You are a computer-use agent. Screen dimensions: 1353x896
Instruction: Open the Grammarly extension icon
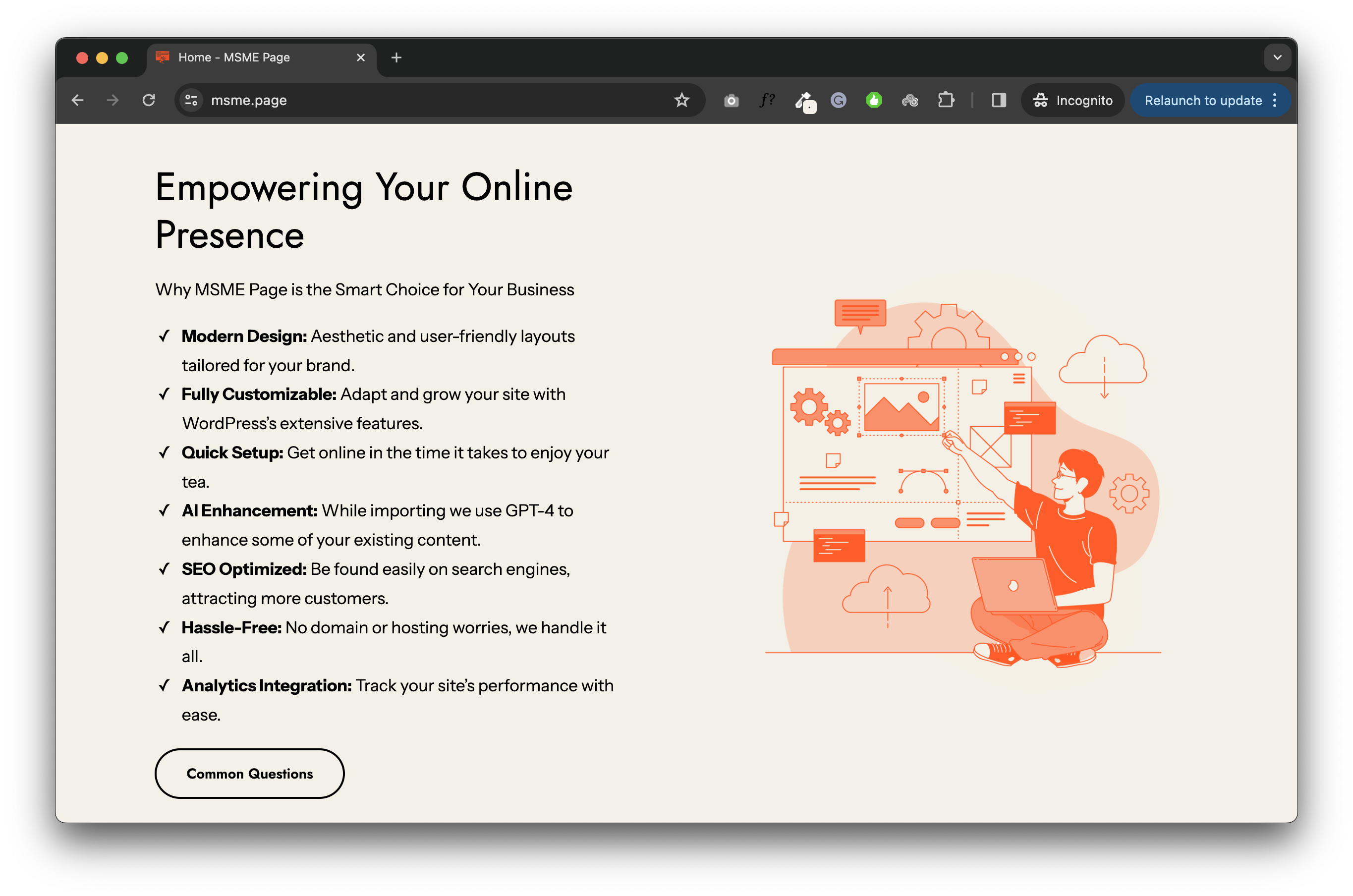[x=838, y=101]
